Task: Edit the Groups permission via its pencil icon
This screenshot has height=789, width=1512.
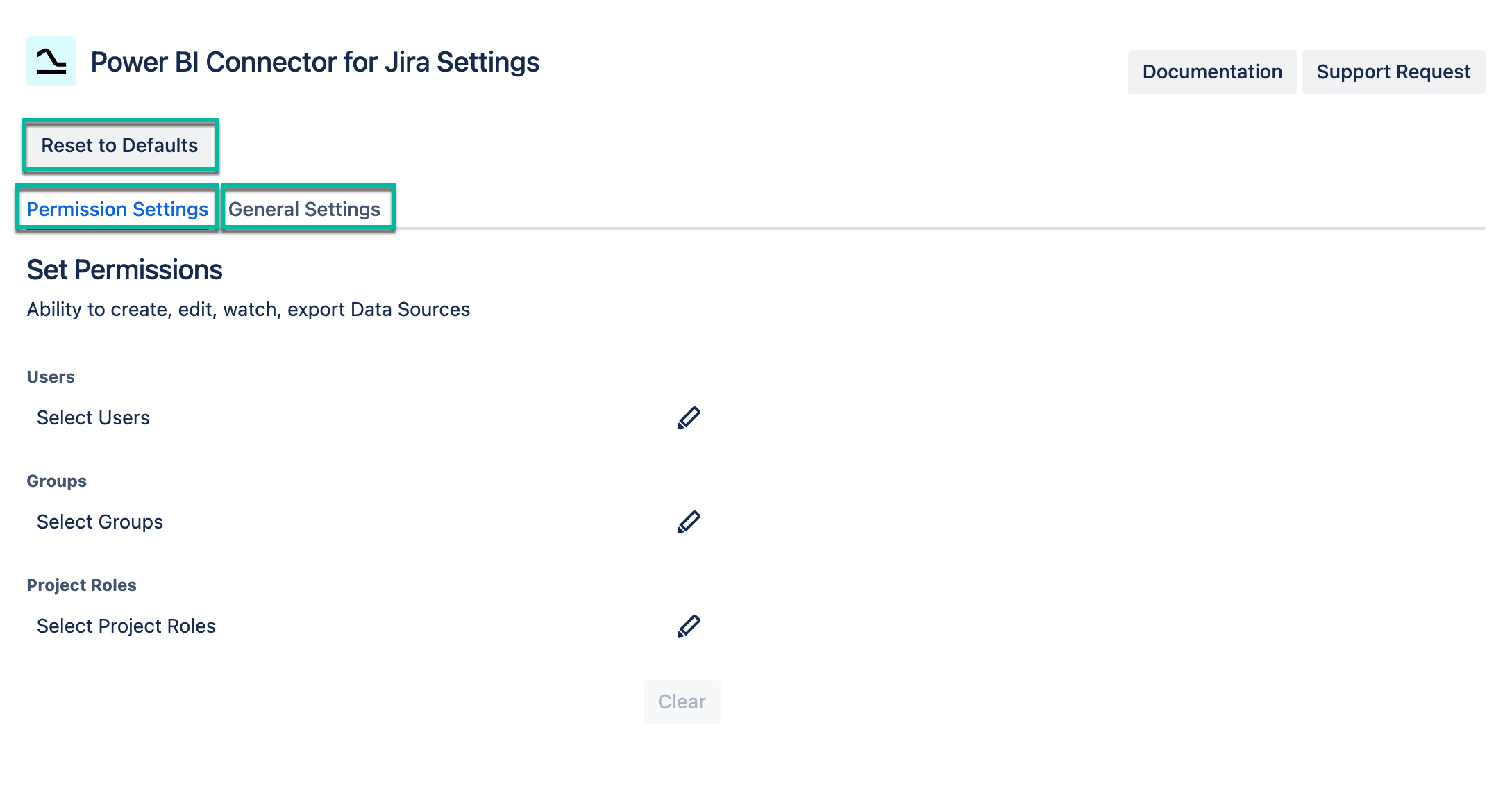Action: pyautogui.click(x=688, y=522)
